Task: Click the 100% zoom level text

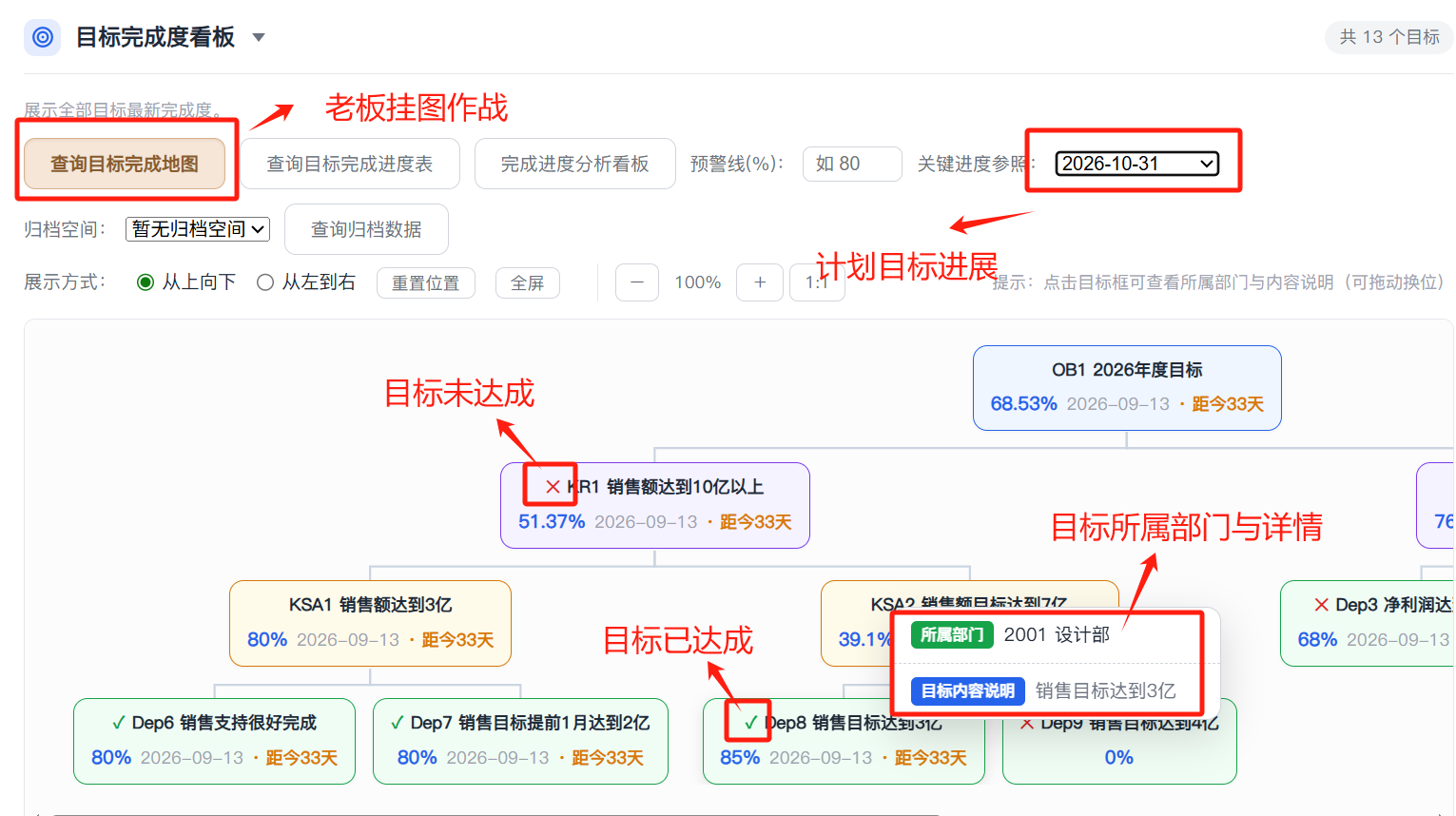Action: [698, 282]
